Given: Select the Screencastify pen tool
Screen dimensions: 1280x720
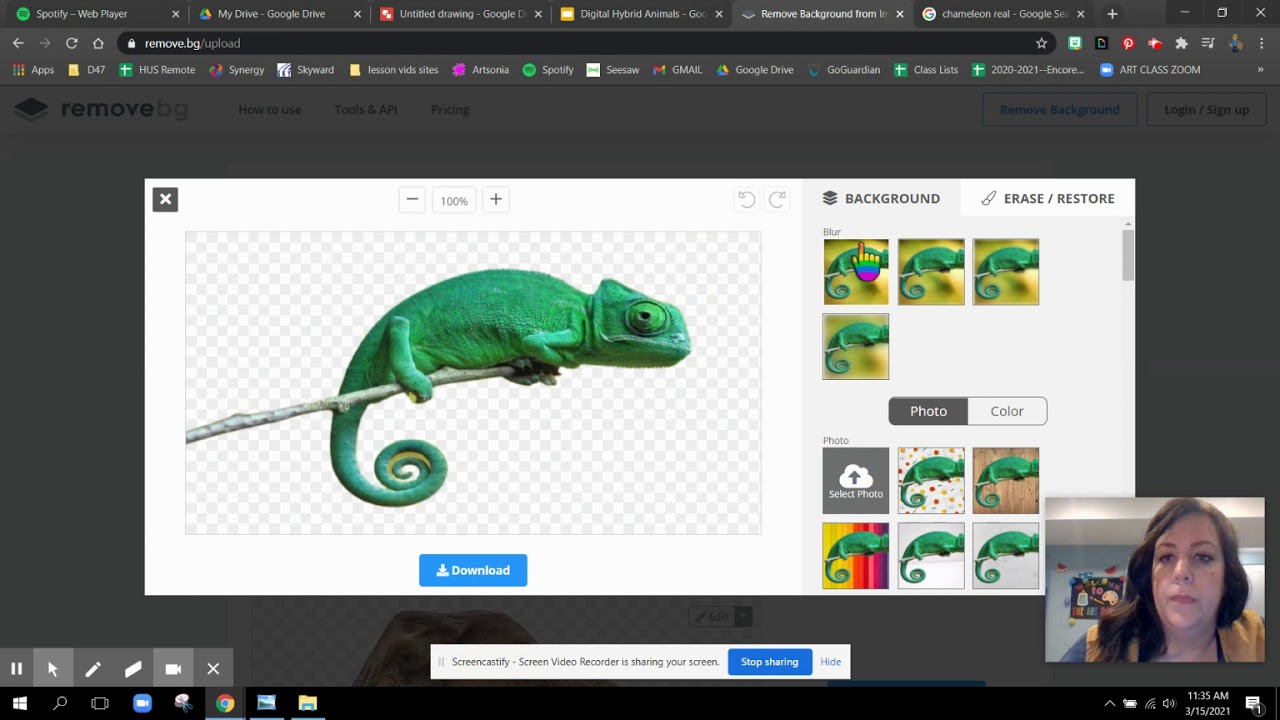Looking at the screenshot, I should tap(93, 669).
